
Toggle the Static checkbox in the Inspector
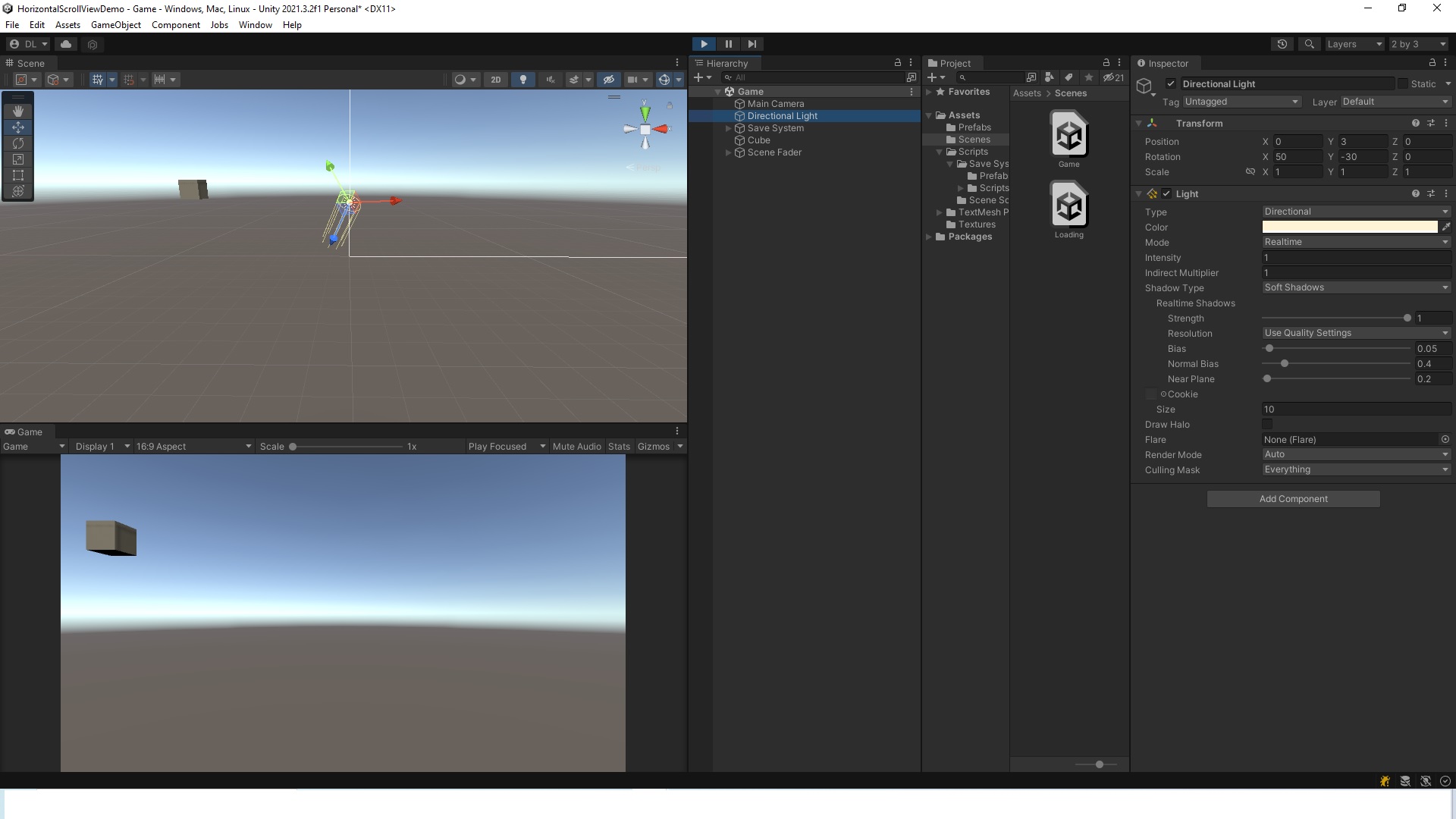[x=1402, y=84]
